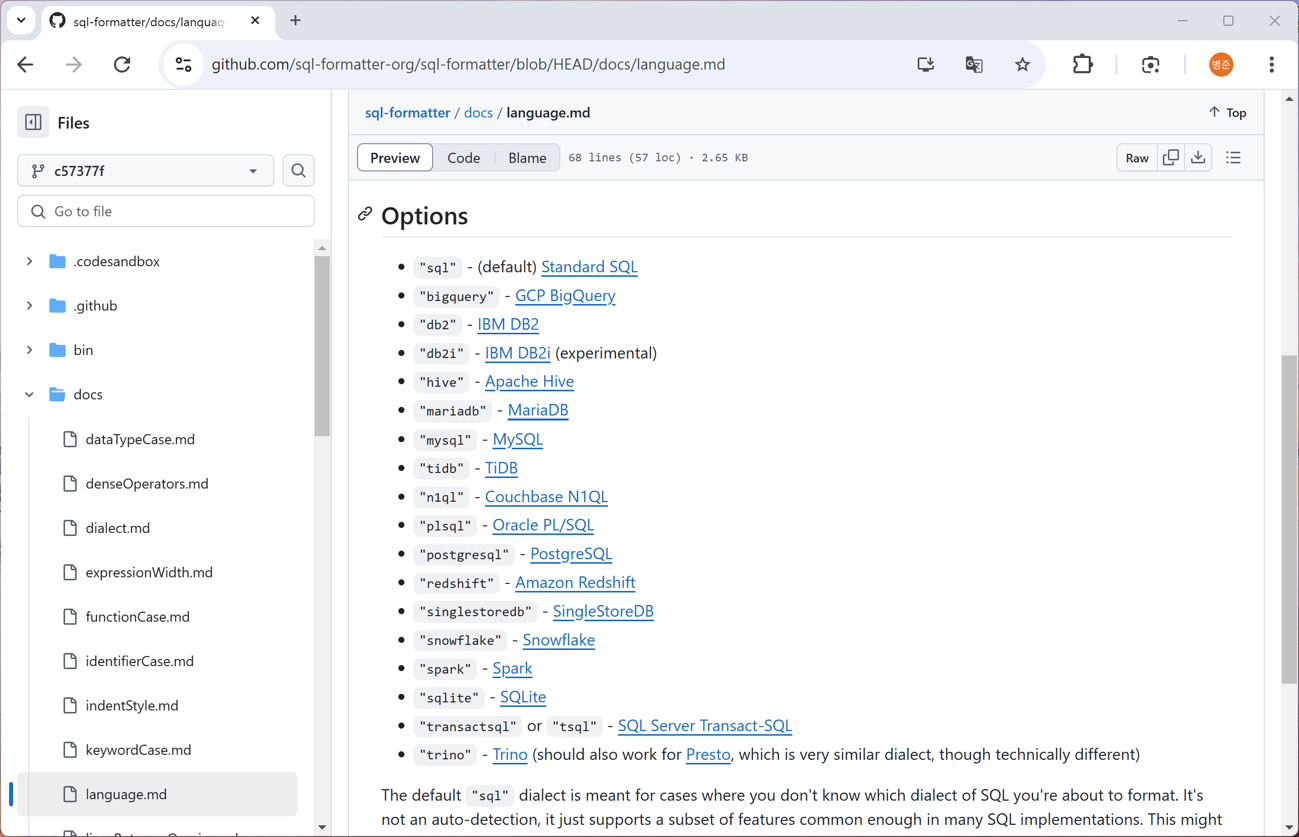Open the Chrome three-dot menu
The image size is (1299, 837).
(1271, 65)
